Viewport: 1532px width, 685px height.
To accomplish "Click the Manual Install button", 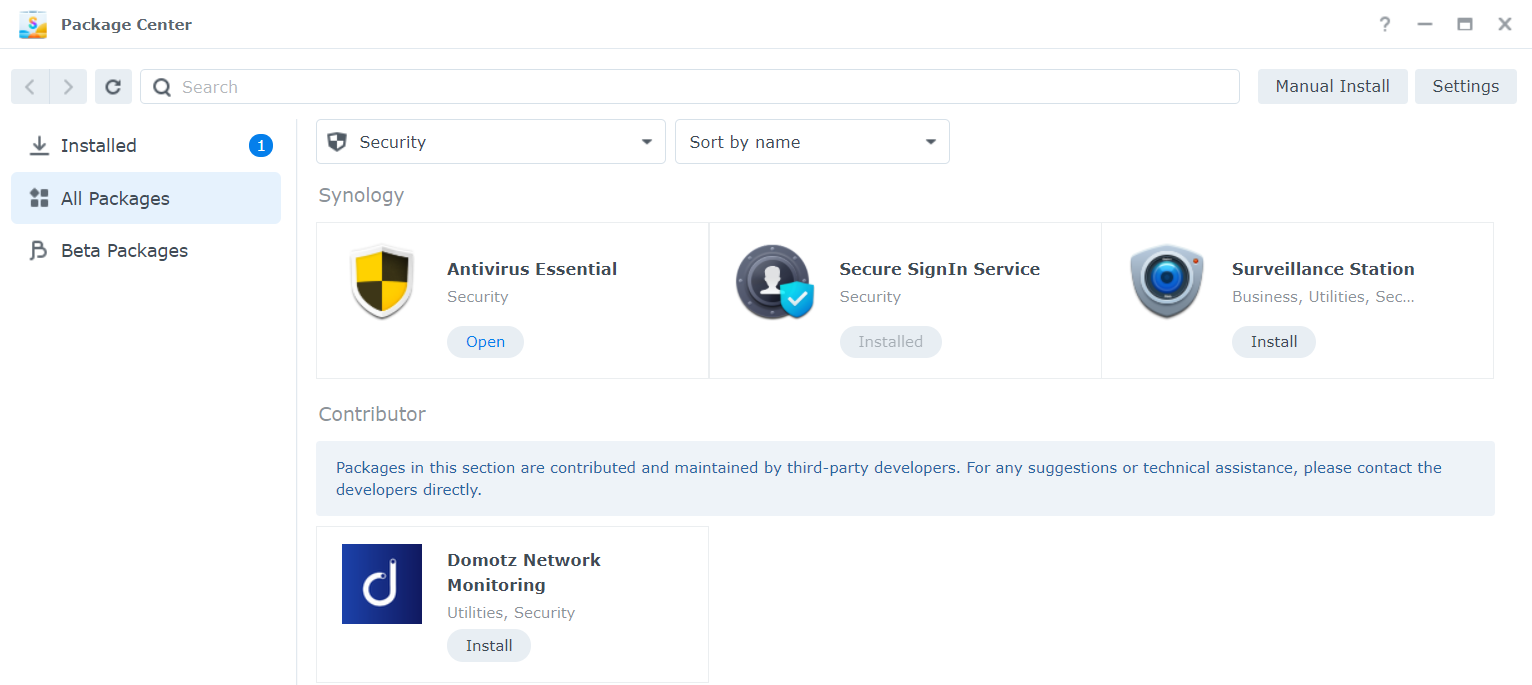I will coord(1332,87).
